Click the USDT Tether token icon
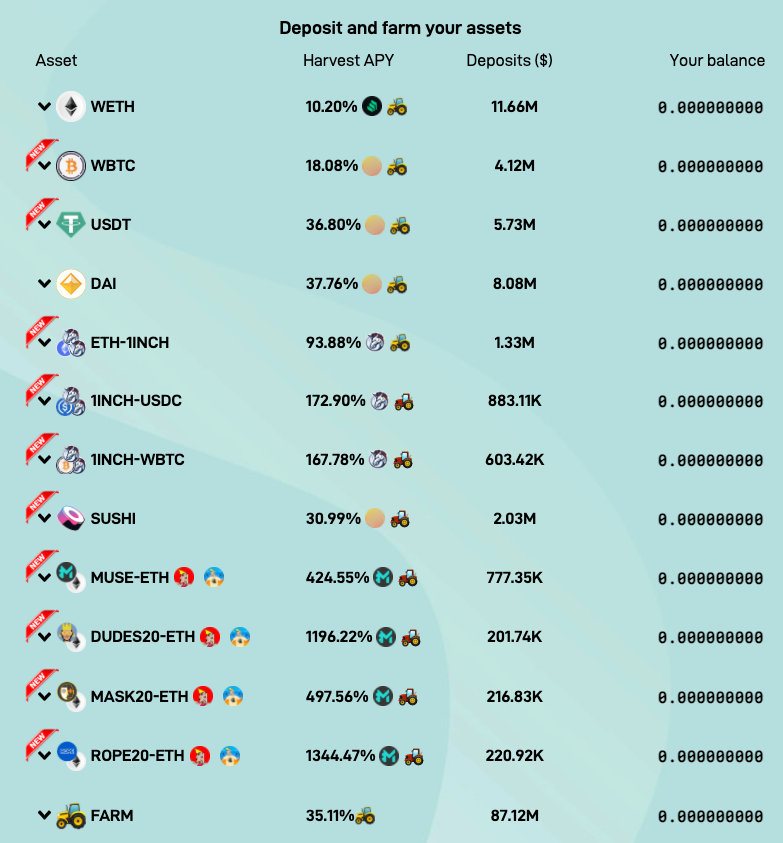This screenshot has width=783, height=843. pos(71,224)
